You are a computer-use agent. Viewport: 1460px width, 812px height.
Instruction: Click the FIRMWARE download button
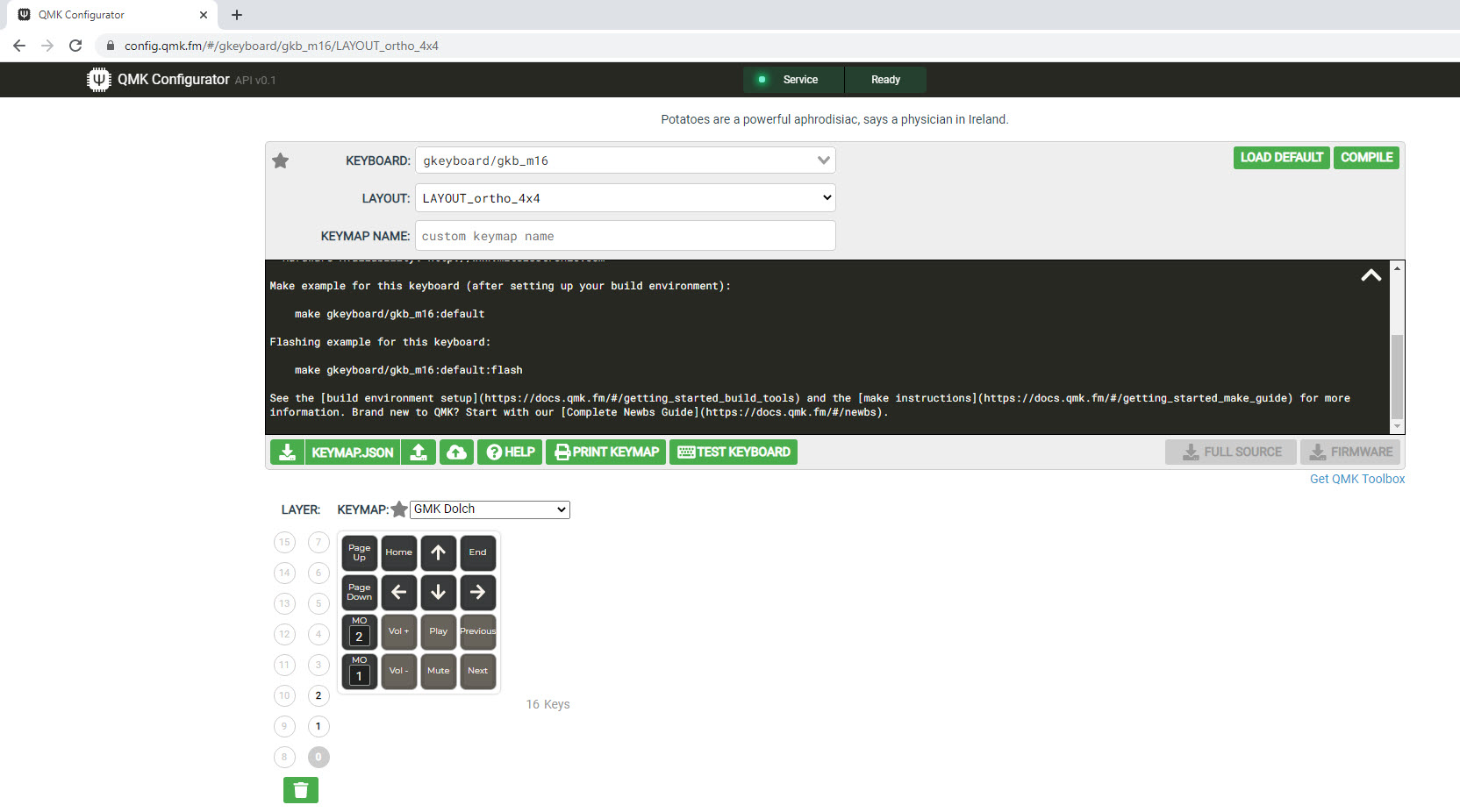tap(1350, 452)
